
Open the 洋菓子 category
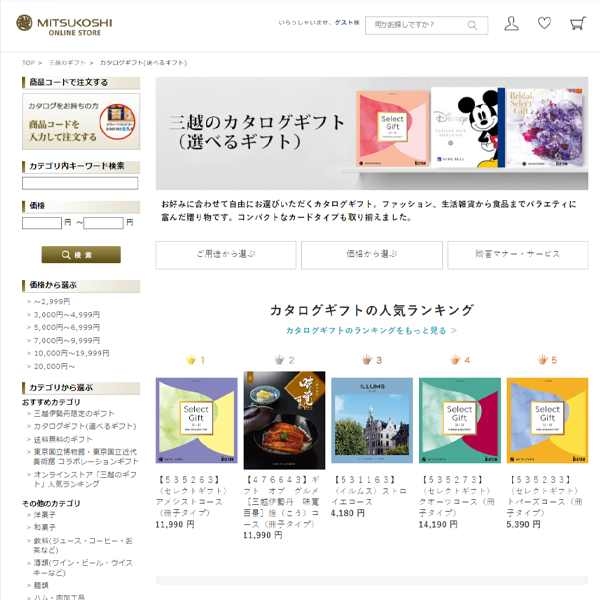point(44,515)
